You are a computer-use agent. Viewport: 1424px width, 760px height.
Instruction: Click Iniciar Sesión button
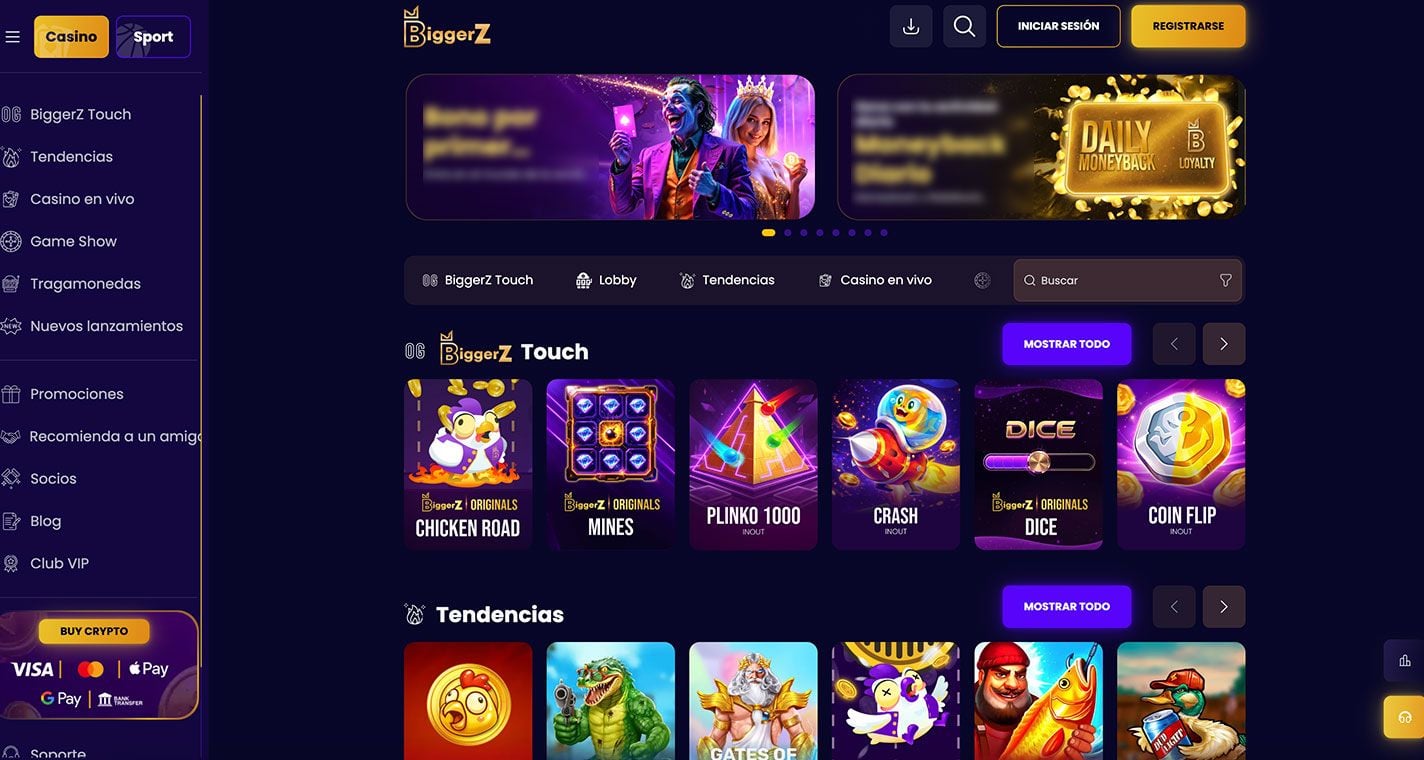pyautogui.click(x=1058, y=27)
